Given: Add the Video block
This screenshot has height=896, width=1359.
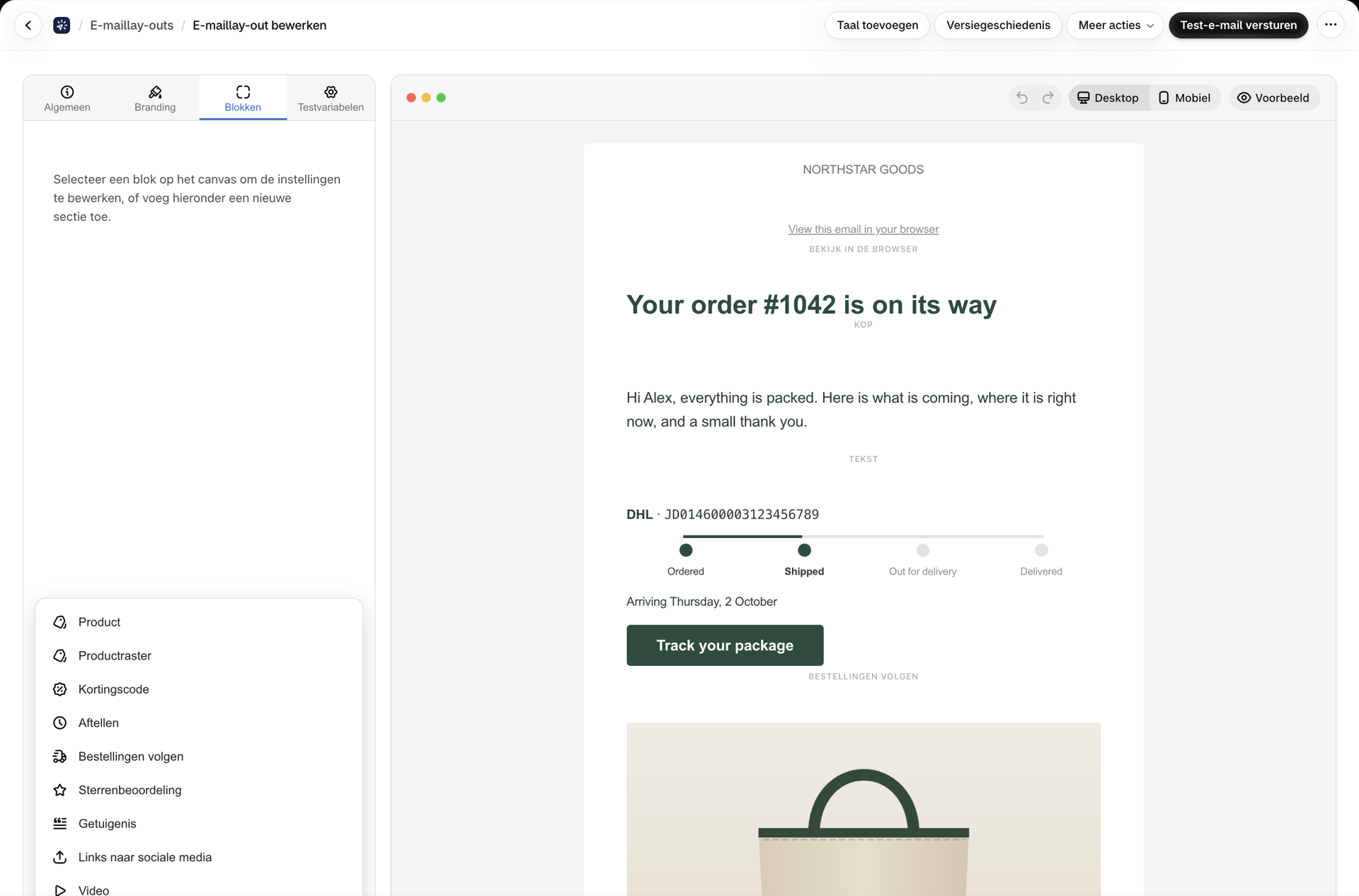Looking at the screenshot, I should (x=199, y=889).
